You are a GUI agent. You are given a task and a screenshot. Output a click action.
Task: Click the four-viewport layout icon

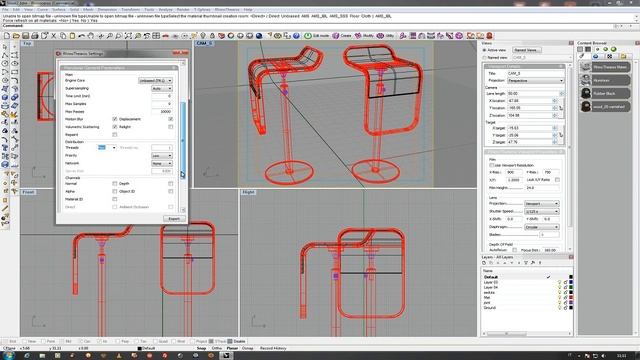156,36
